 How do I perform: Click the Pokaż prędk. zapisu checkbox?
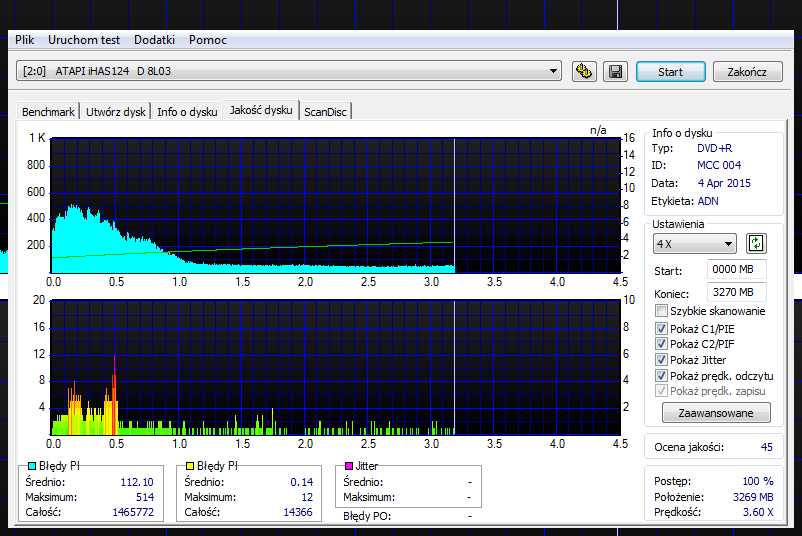661,391
